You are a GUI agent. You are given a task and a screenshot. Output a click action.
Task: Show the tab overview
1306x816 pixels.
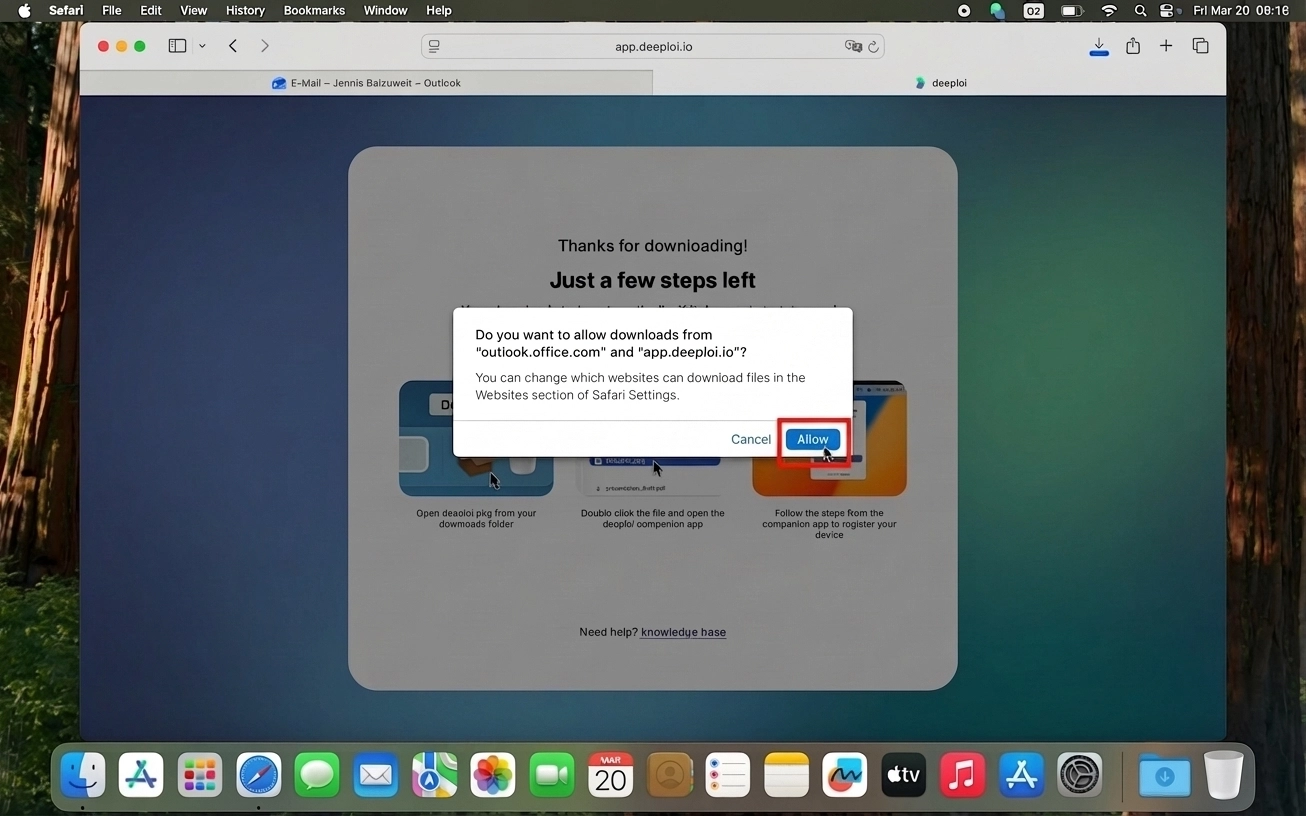(1200, 46)
